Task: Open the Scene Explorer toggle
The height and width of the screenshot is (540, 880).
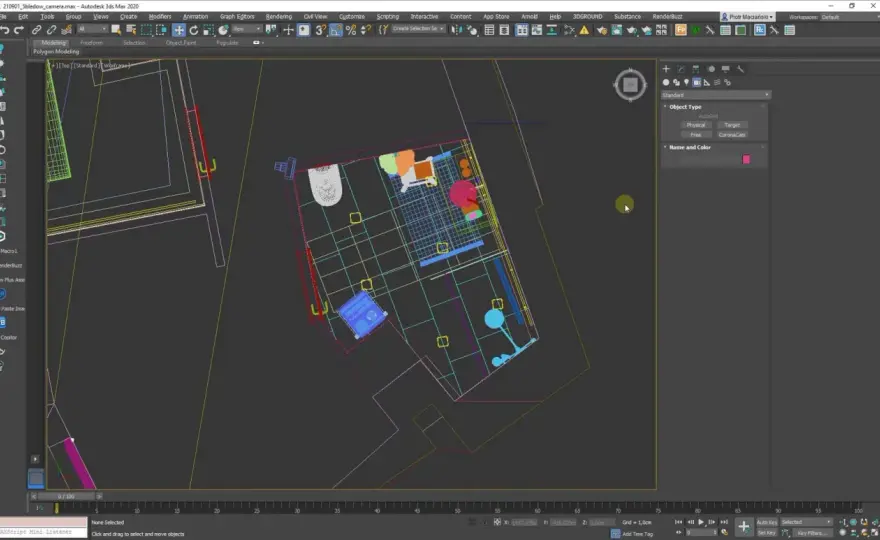Action: (x=489, y=30)
